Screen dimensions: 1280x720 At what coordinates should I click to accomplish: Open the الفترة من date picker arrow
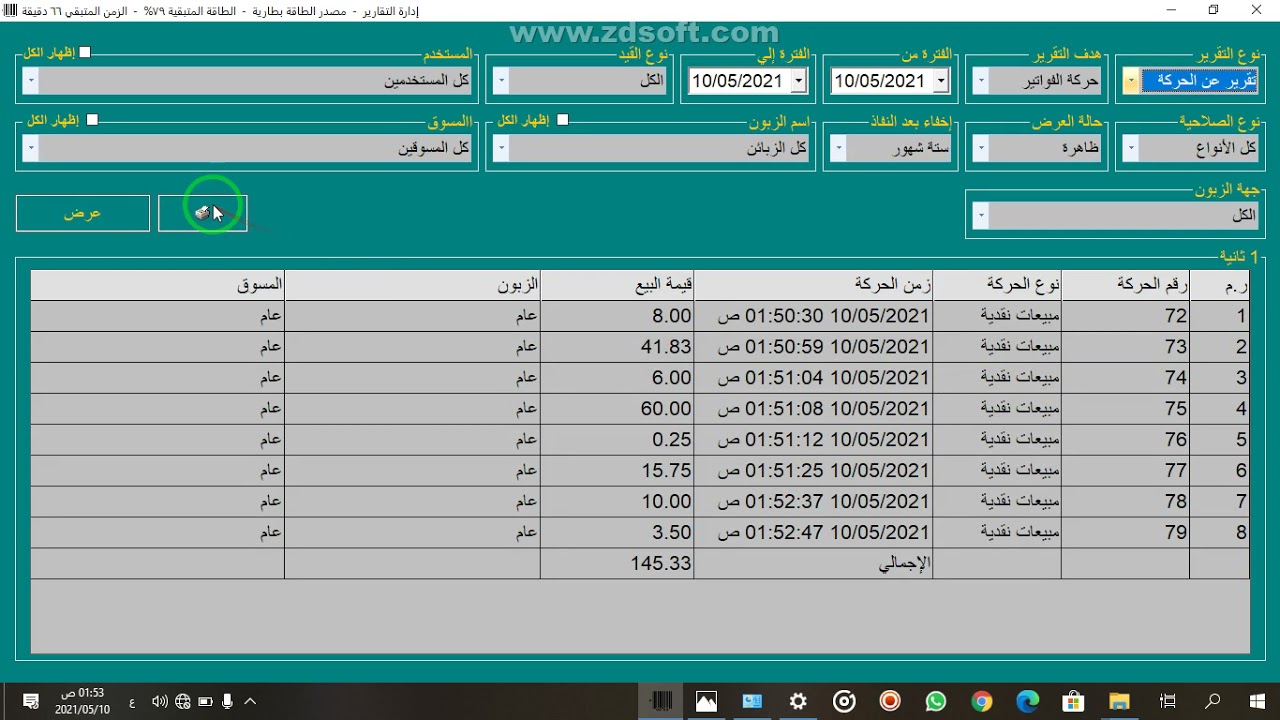point(941,81)
